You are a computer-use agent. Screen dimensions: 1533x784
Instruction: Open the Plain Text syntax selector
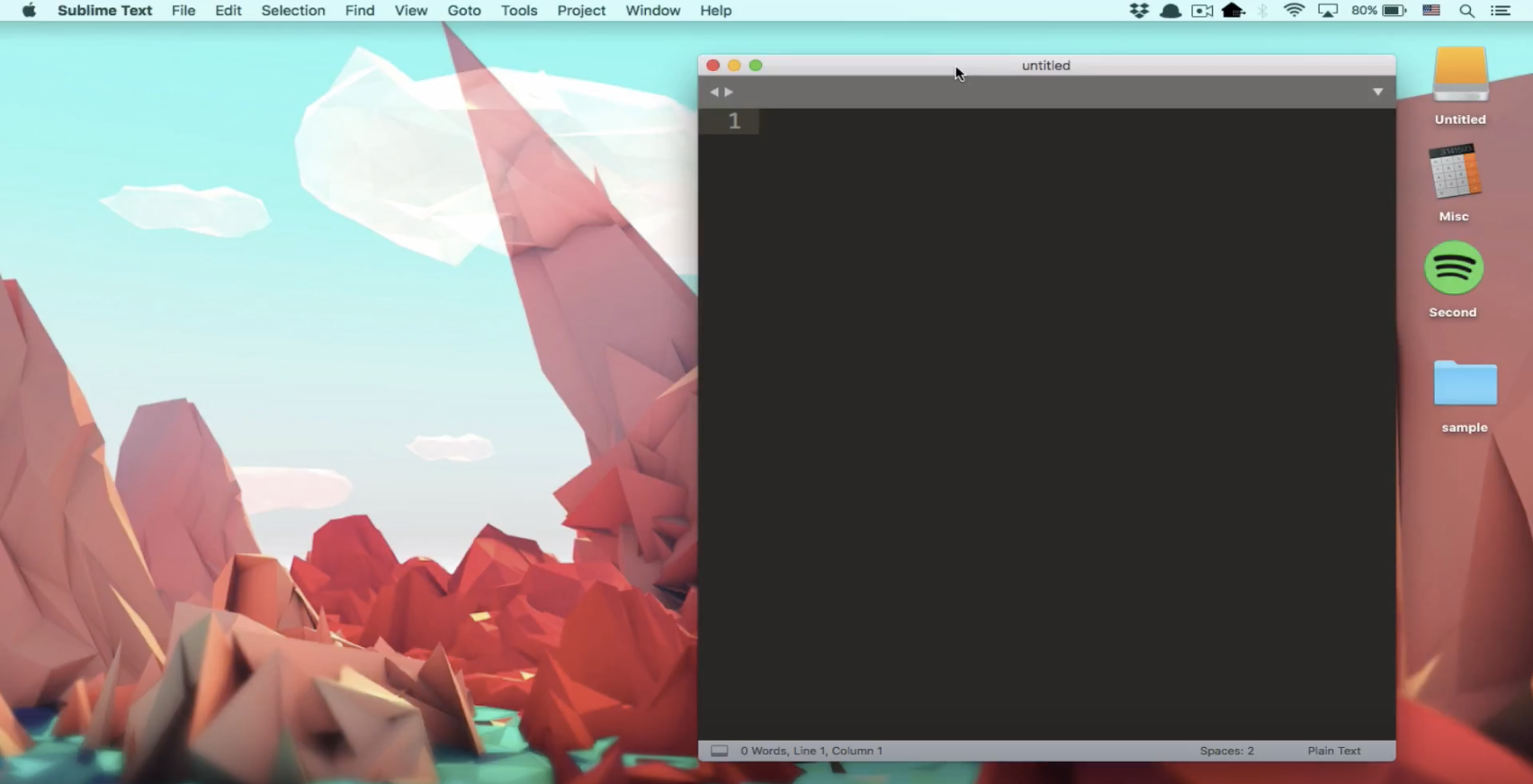(1333, 751)
